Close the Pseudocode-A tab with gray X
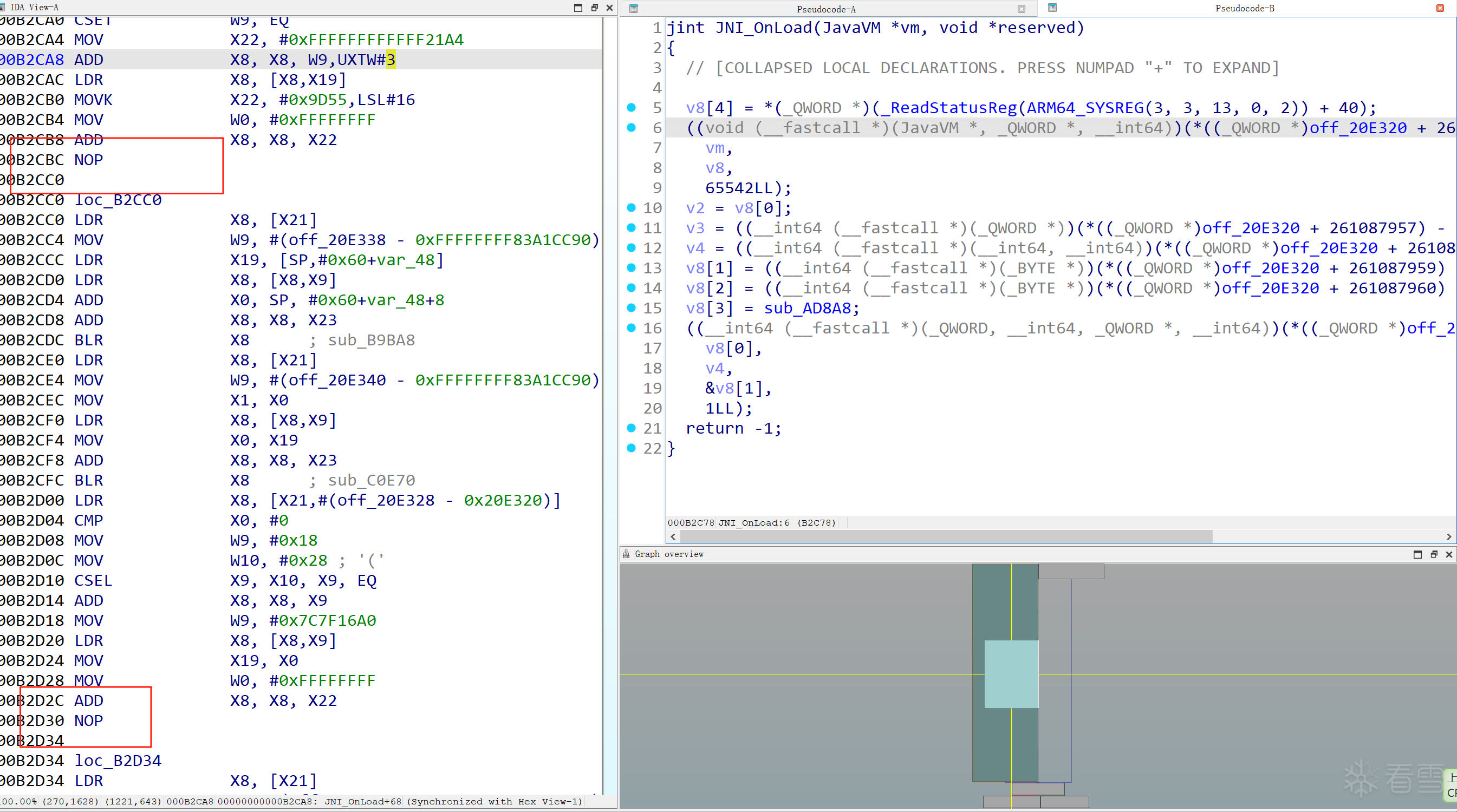The width and height of the screenshot is (1457, 812). [x=1021, y=9]
